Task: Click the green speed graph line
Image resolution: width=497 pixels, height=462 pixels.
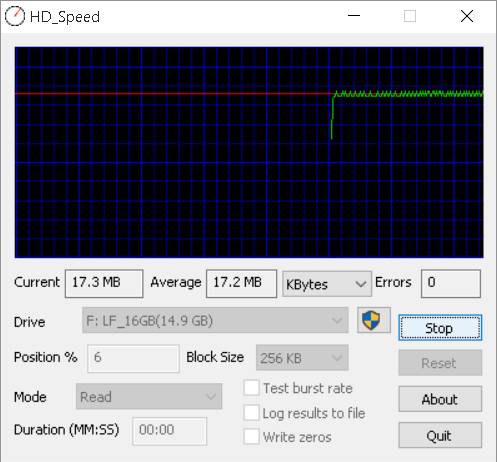Action: [x=407, y=94]
